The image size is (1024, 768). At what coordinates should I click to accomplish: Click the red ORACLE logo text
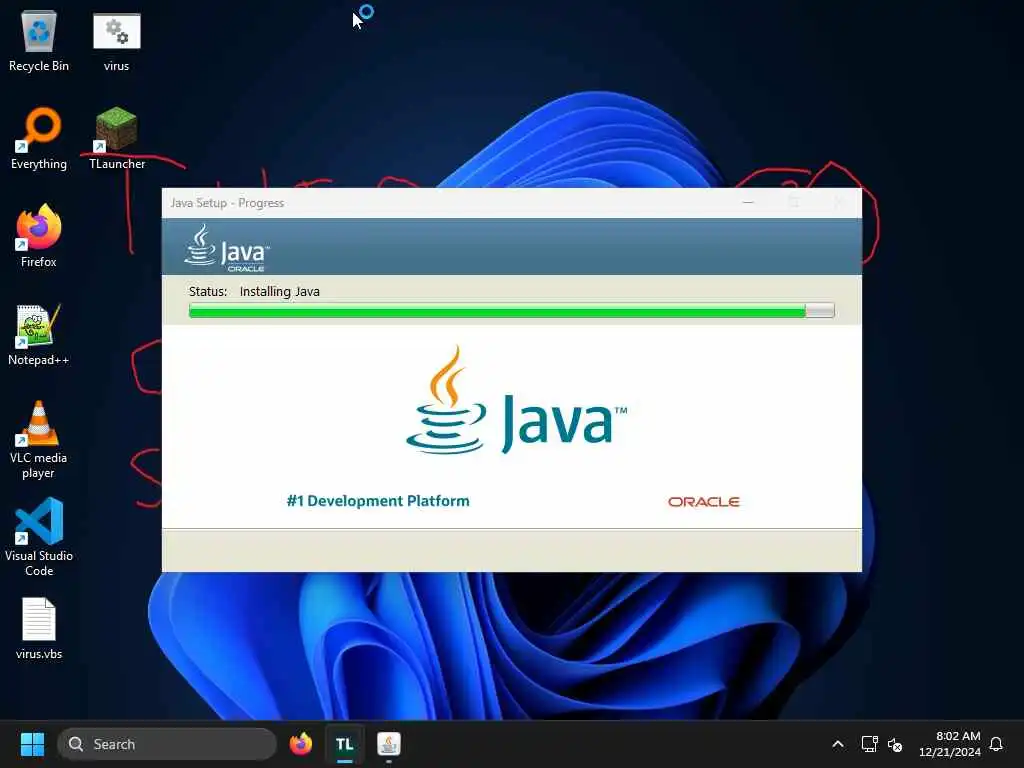(703, 502)
